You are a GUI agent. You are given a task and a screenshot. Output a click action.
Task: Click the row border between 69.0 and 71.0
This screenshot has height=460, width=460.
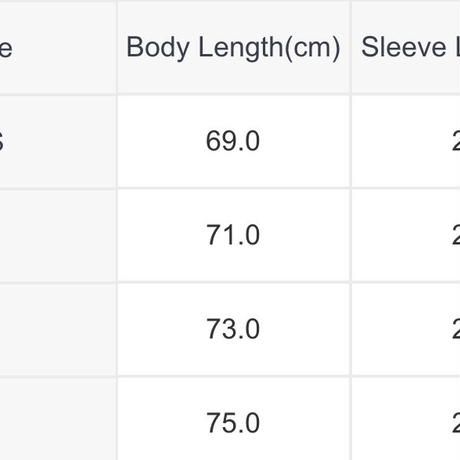pos(233,188)
